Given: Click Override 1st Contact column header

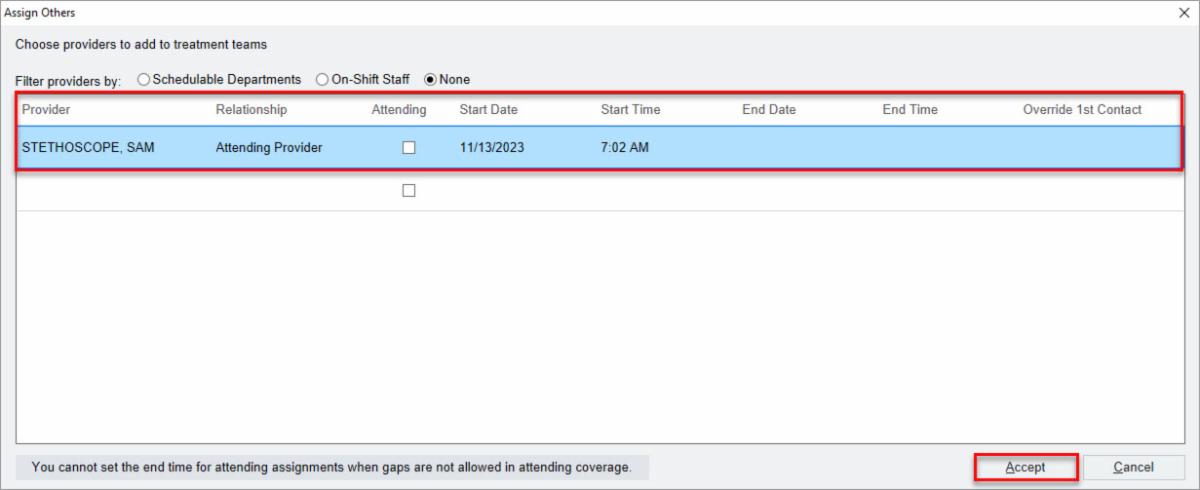Looking at the screenshot, I should [1082, 109].
